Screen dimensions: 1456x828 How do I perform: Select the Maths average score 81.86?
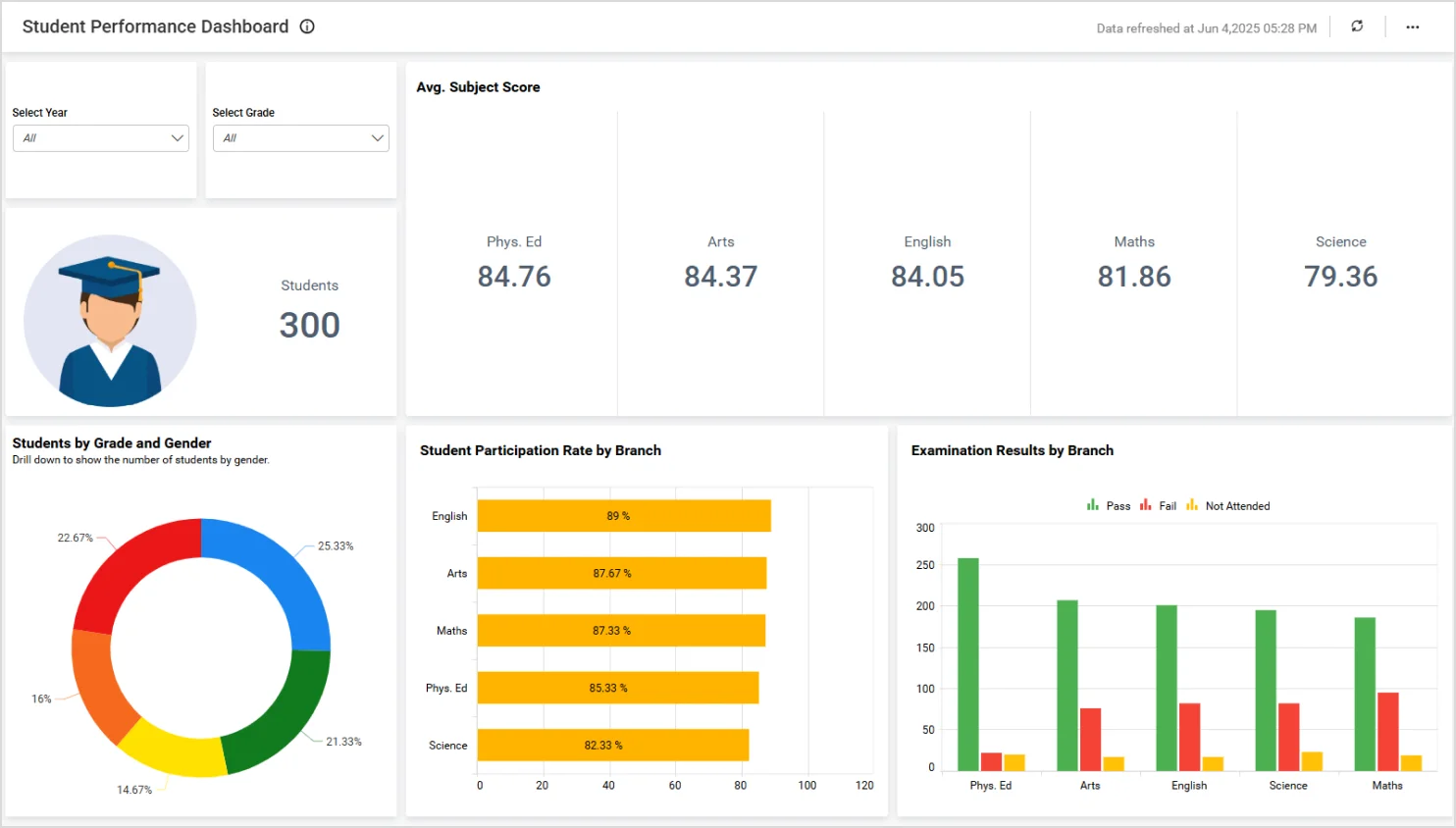1134,277
